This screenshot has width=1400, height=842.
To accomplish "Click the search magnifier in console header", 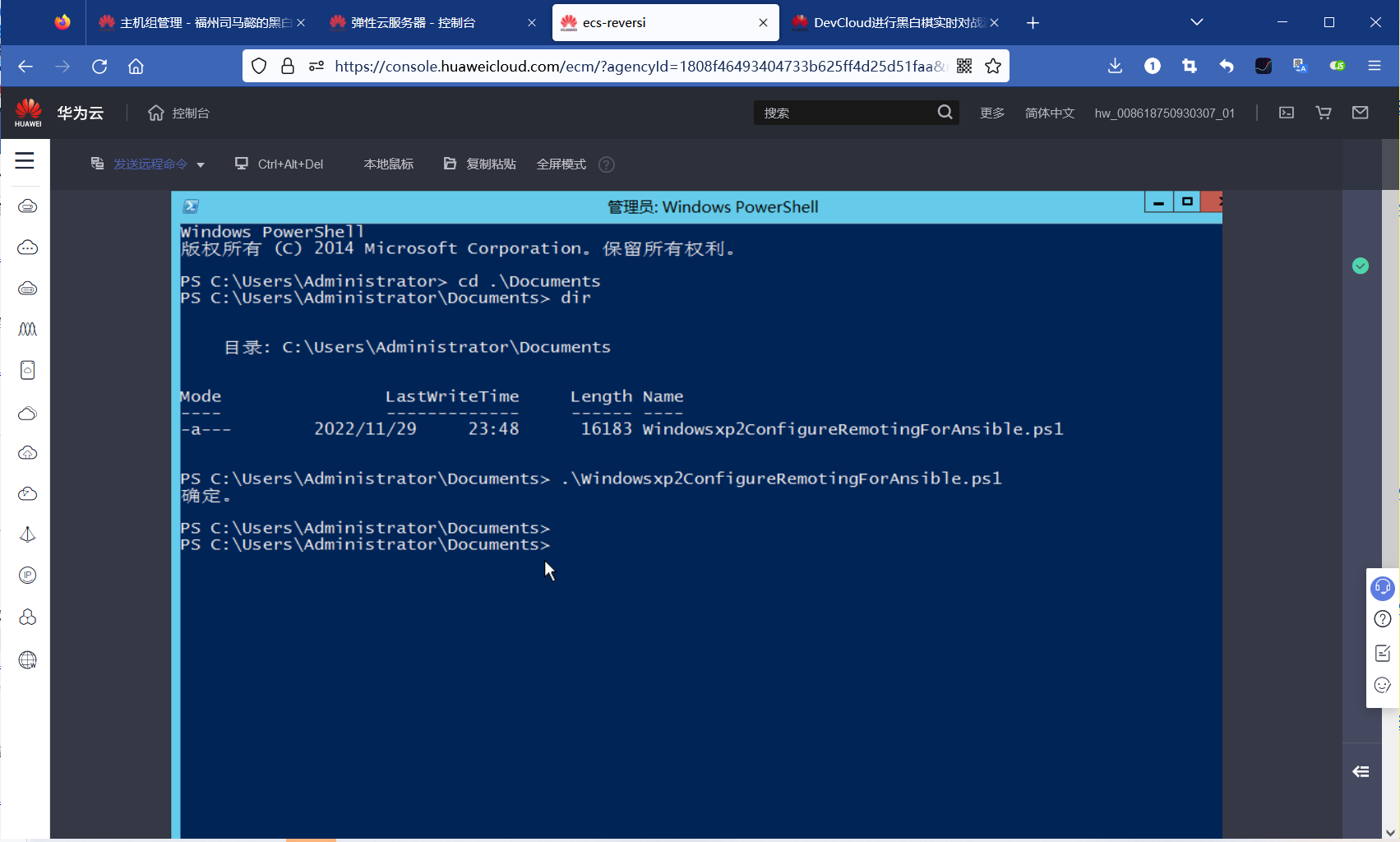I will pyautogui.click(x=945, y=113).
